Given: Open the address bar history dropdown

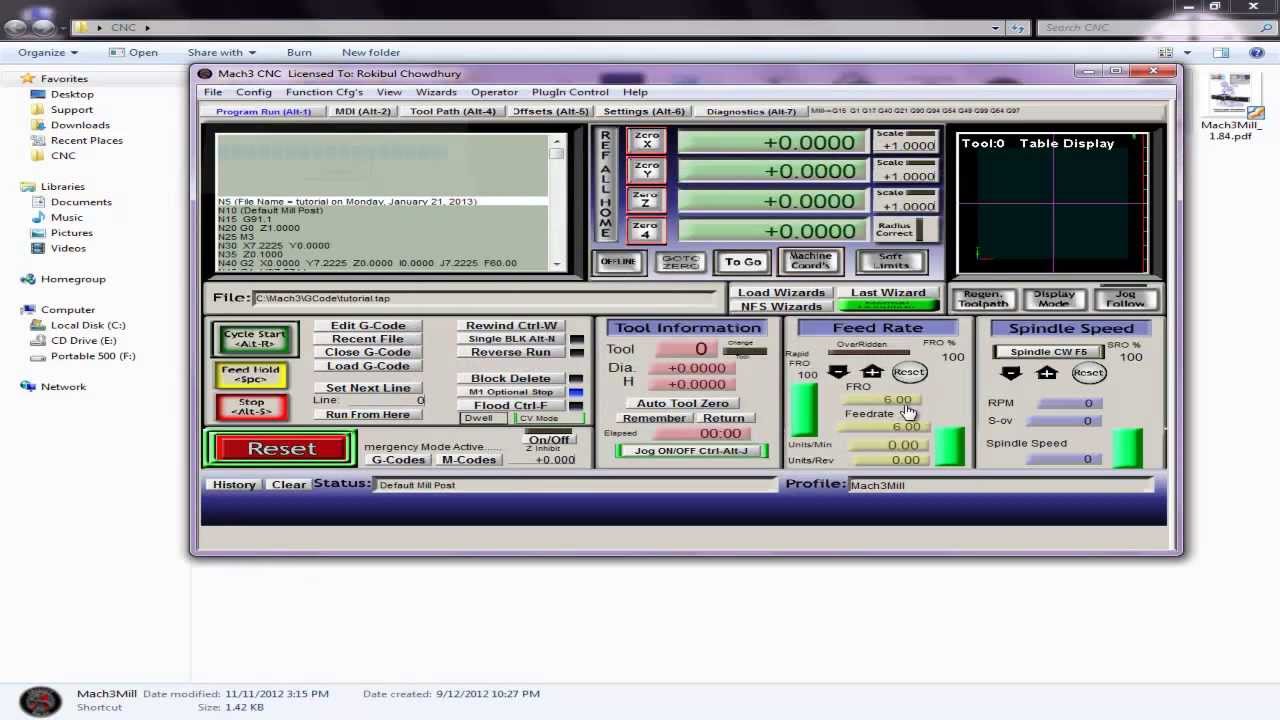Looking at the screenshot, I should pos(994,27).
